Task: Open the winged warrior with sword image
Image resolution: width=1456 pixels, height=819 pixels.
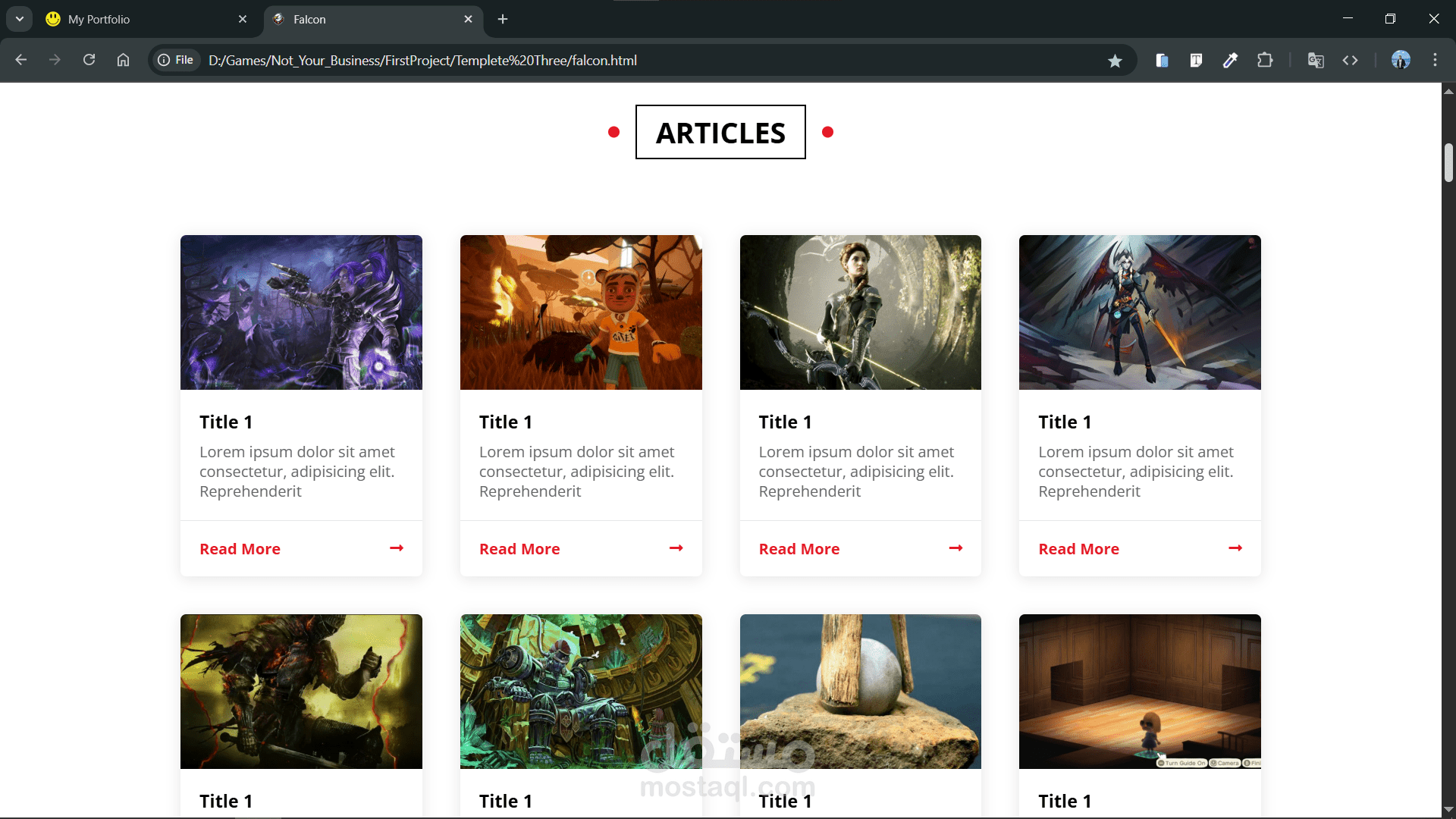Action: [x=1140, y=312]
